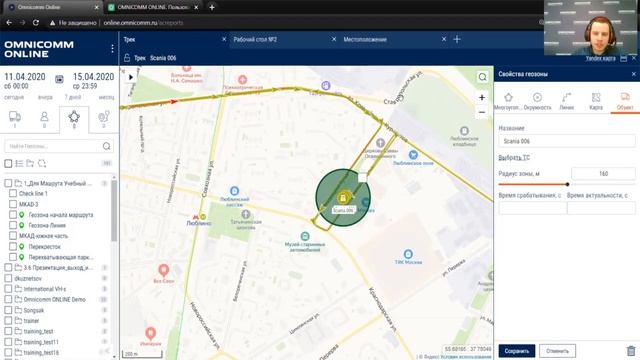Expand the International VH-s folder
Screen dimensions: 640x360
click(18, 289)
